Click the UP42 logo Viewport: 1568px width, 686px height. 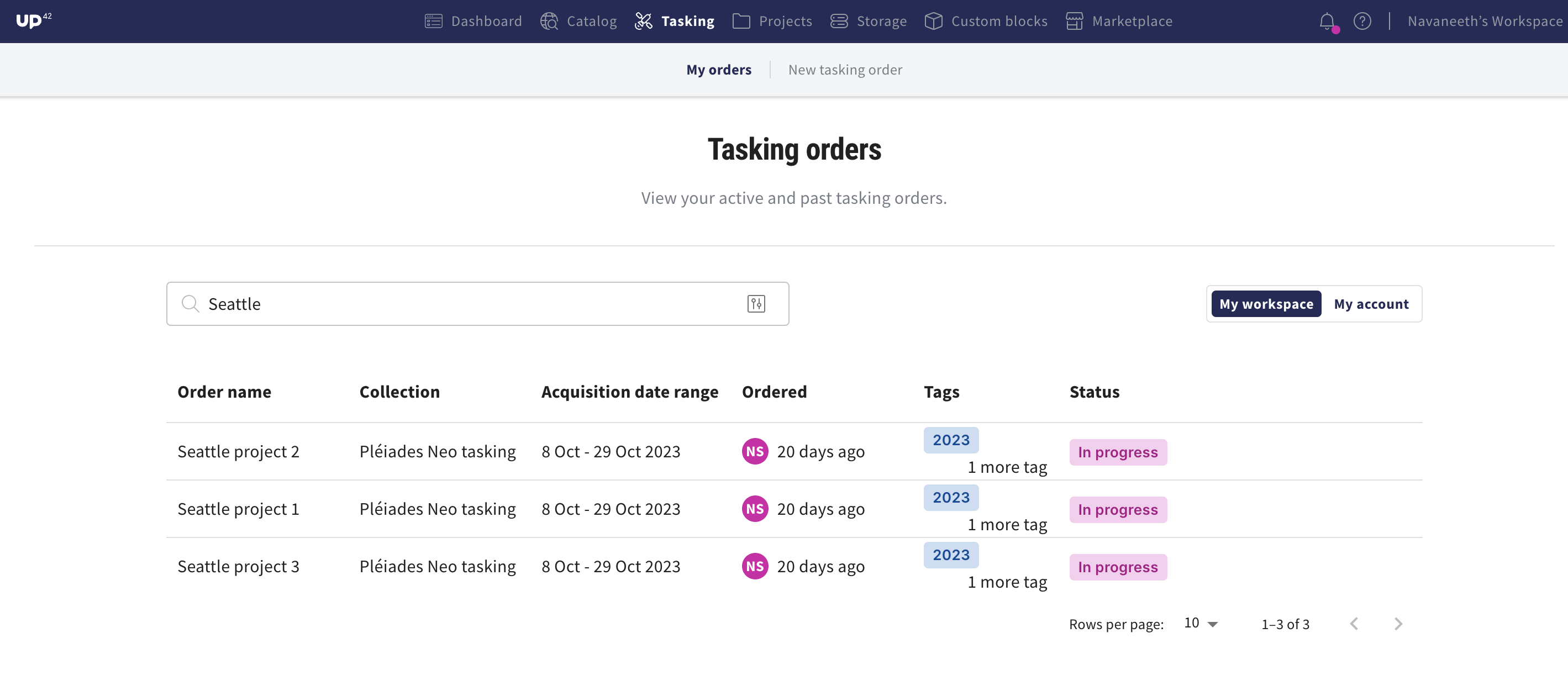33,20
